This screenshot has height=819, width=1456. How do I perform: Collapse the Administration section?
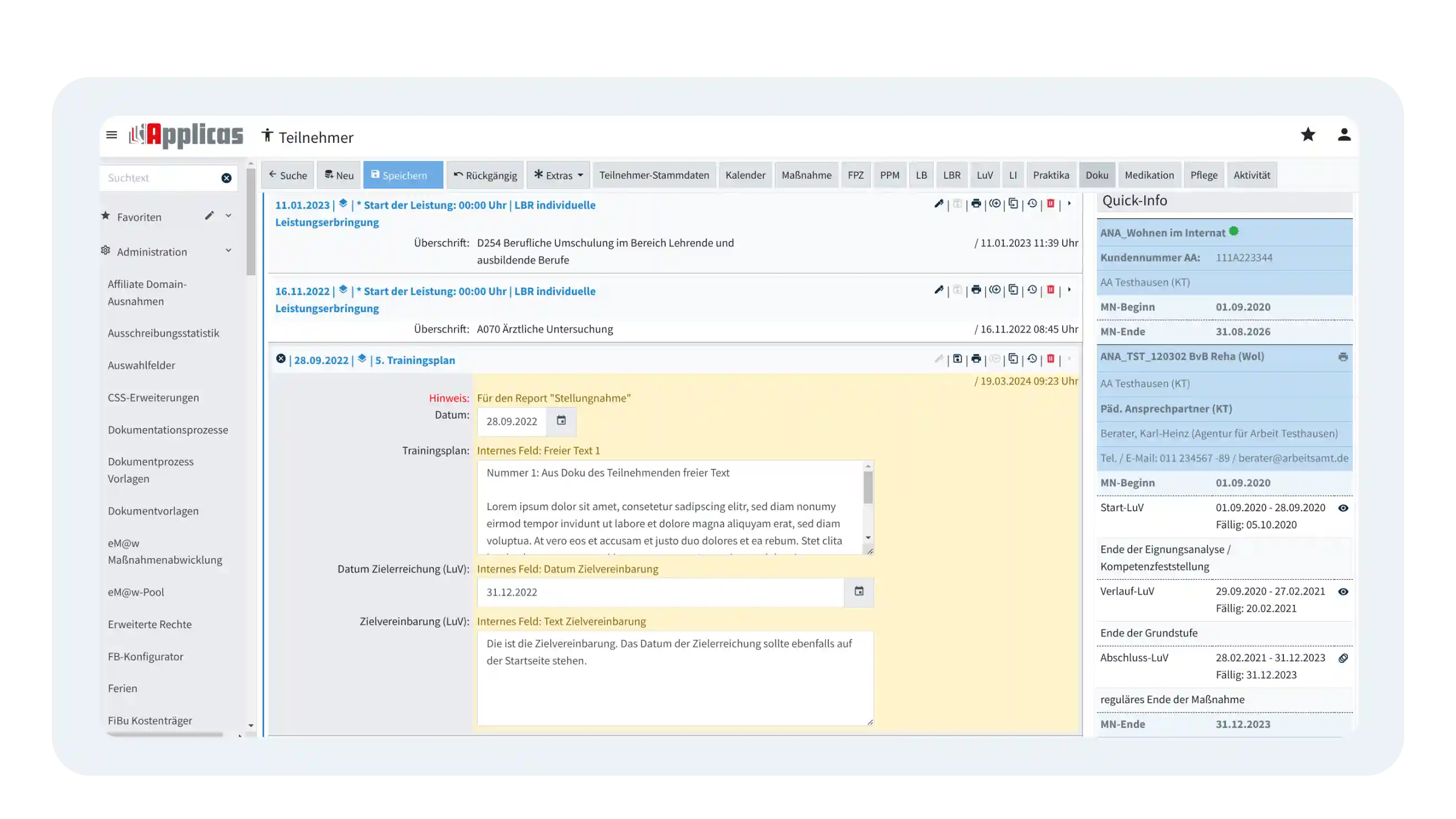click(x=228, y=251)
